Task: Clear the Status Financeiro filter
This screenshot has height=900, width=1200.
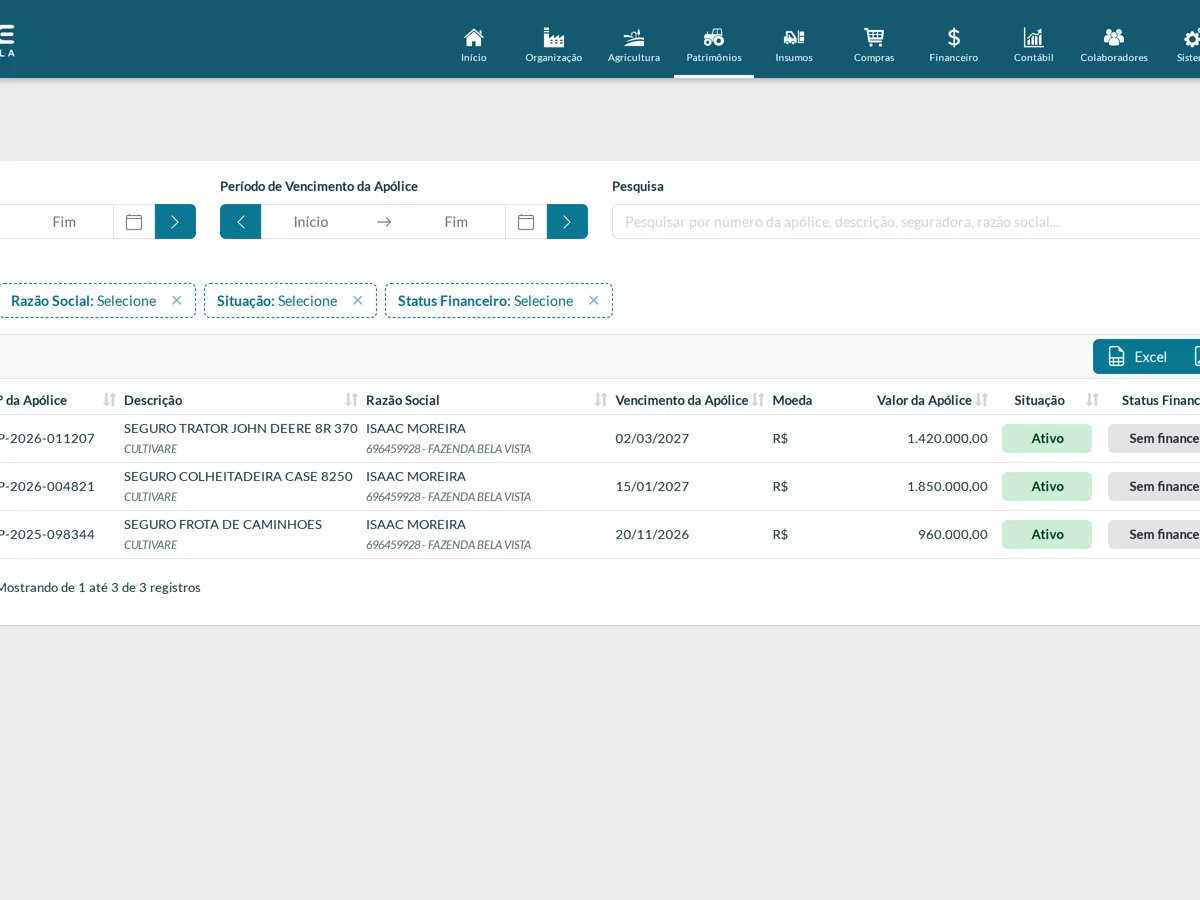Action: pyautogui.click(x=594, y=300)
